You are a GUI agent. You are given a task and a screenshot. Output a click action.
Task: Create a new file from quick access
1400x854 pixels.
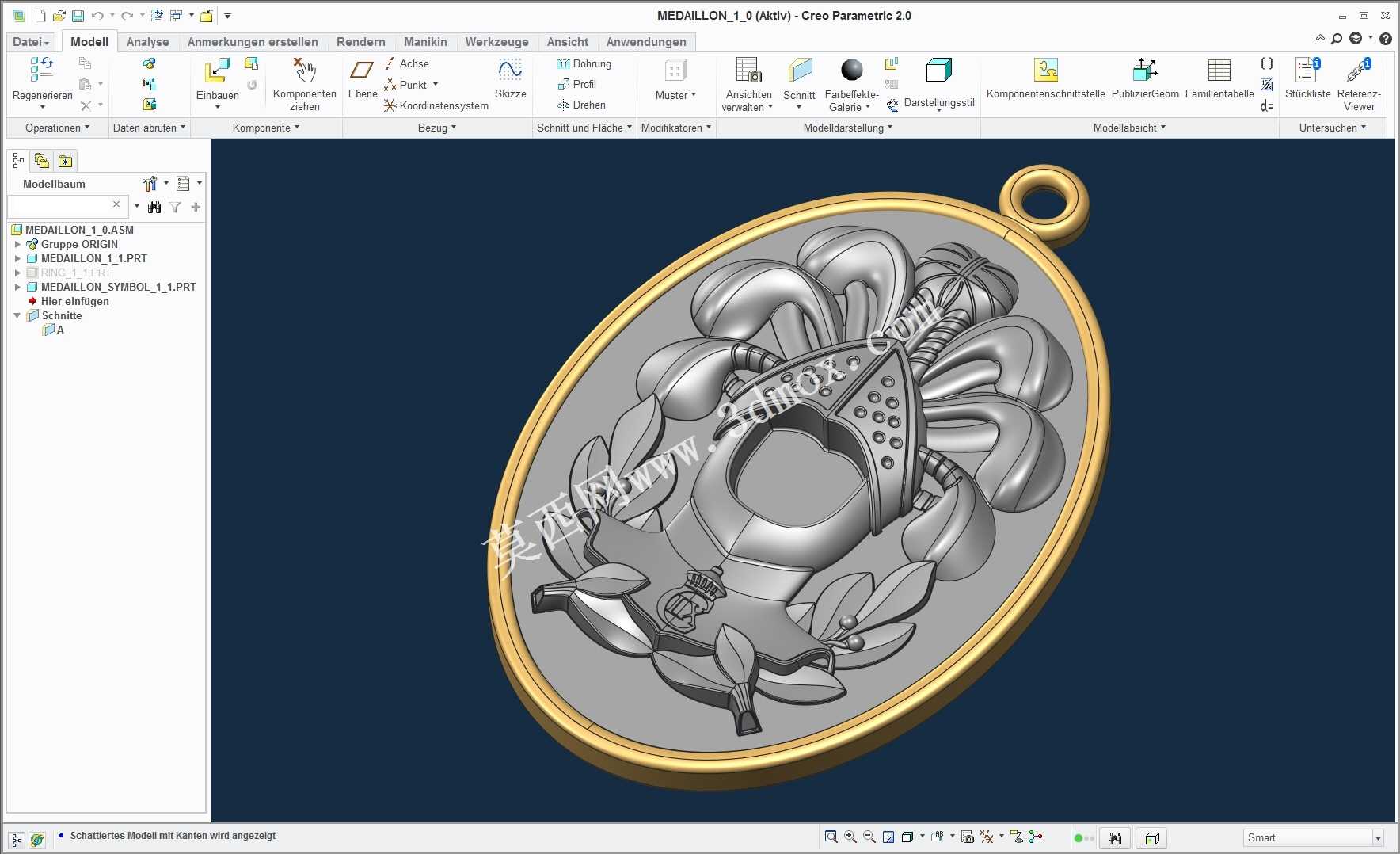pyautogui.click(x=40, y=16)
